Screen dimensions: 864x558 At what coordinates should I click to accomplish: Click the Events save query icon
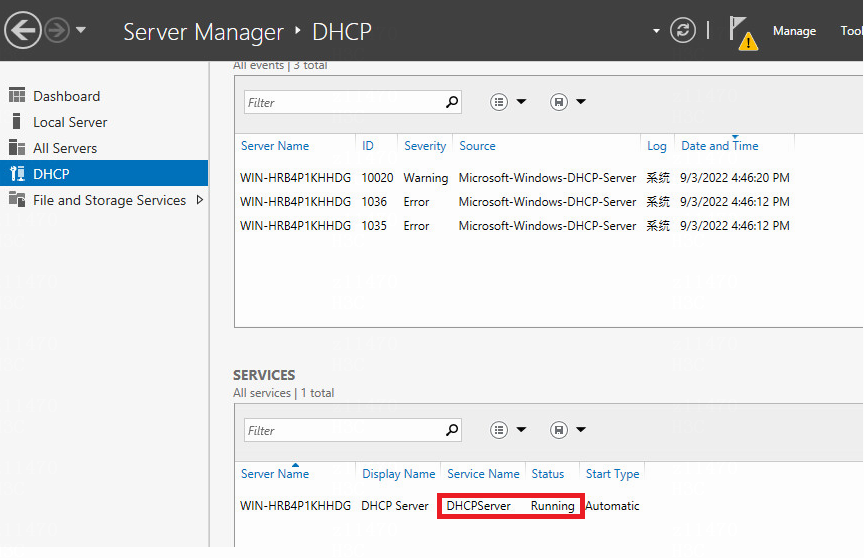pyautogui.click(x=559, y=102)
